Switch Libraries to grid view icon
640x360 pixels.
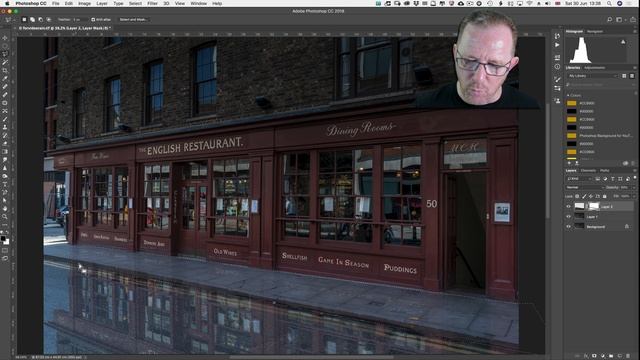click(x=624, y=76)
